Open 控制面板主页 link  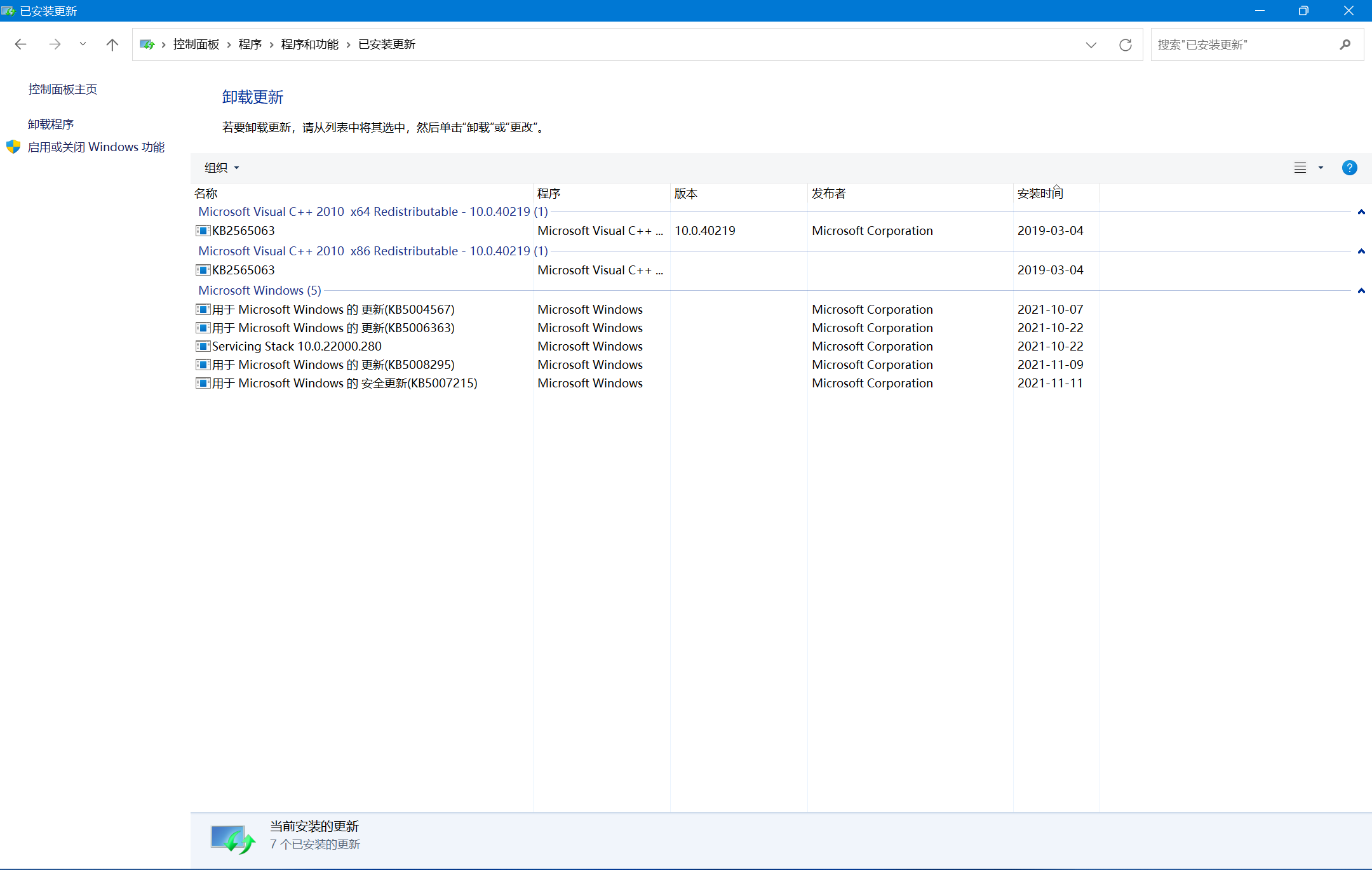coord(63,90)
